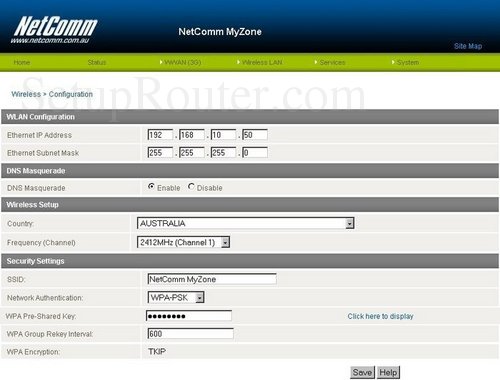Click the Help button
The height and width of the screenshot is (380, 500).
click(388, 372)
